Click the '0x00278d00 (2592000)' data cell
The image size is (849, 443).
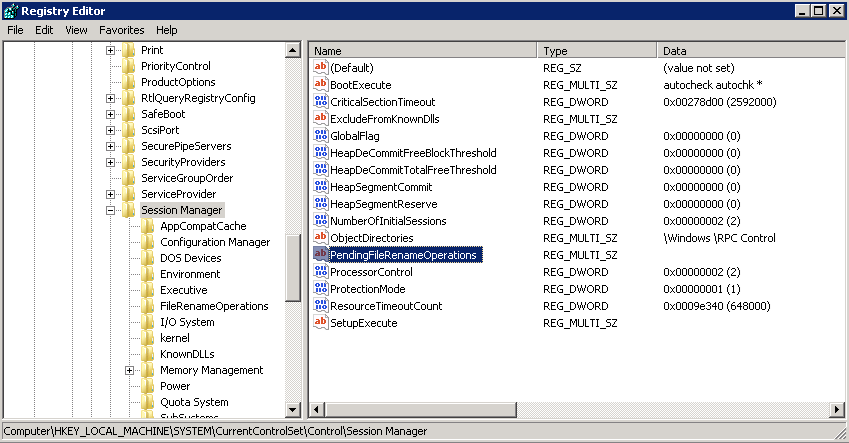coord(720,102)
